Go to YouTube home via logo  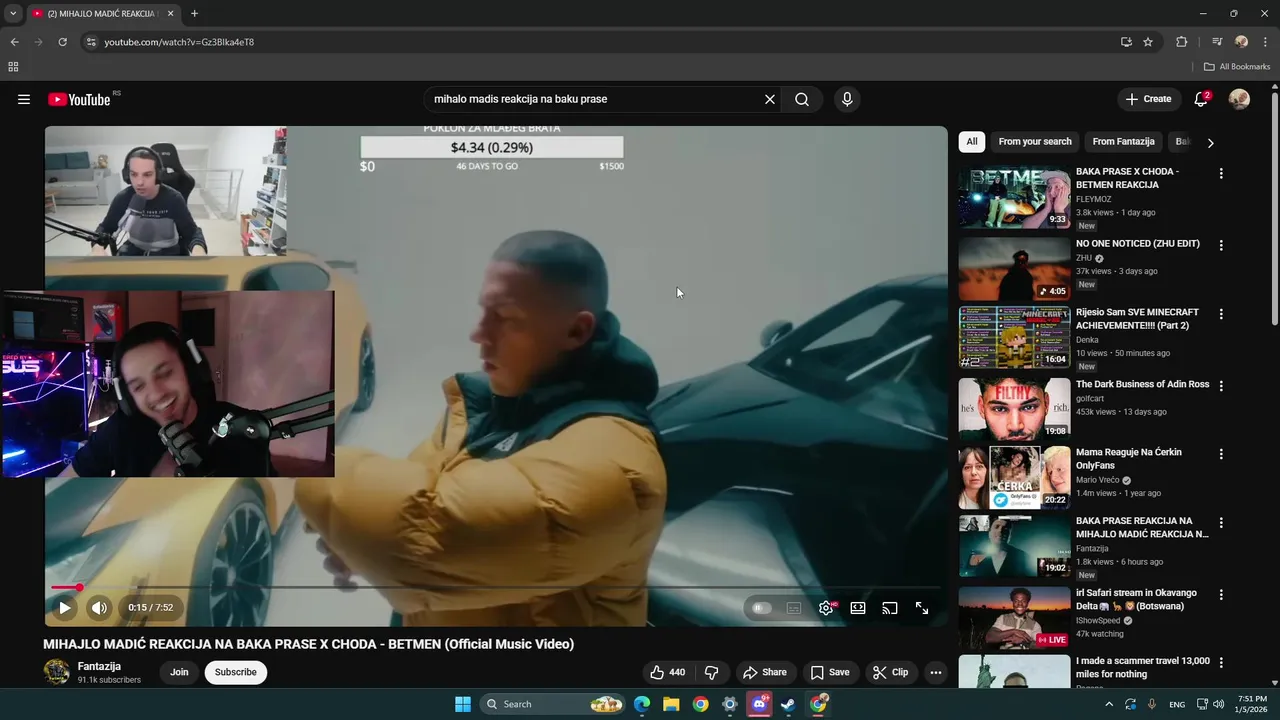coord(79,99)
